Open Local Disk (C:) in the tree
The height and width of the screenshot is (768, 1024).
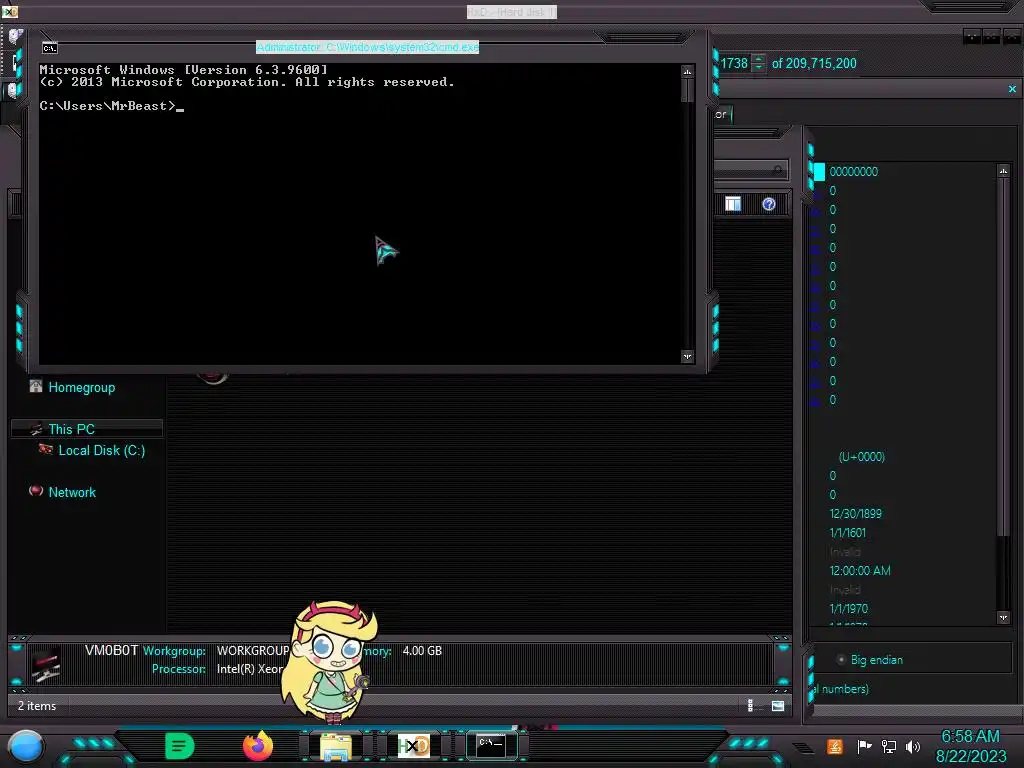pyautogui.click(x=102, y=450)
